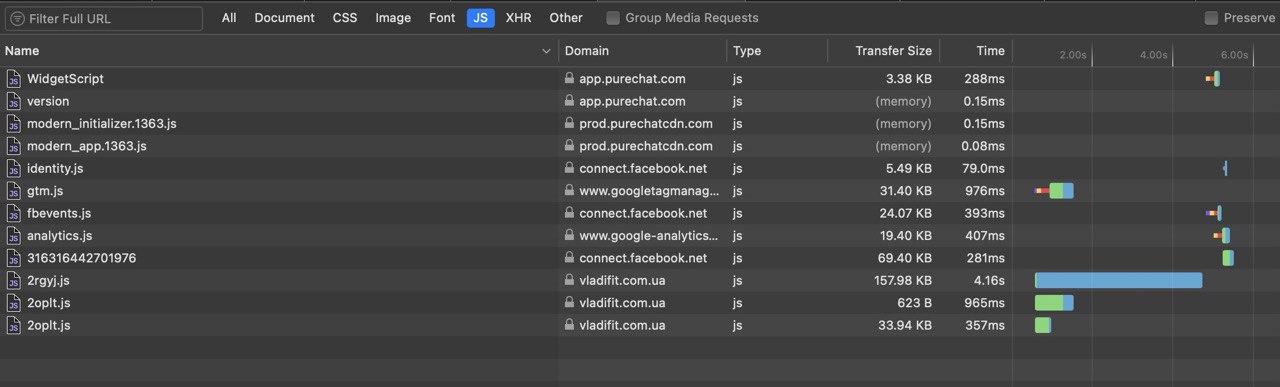Click JS icon for fbevents.js
The height and width of the screenshot is (387, 1280).
[14, 213]
